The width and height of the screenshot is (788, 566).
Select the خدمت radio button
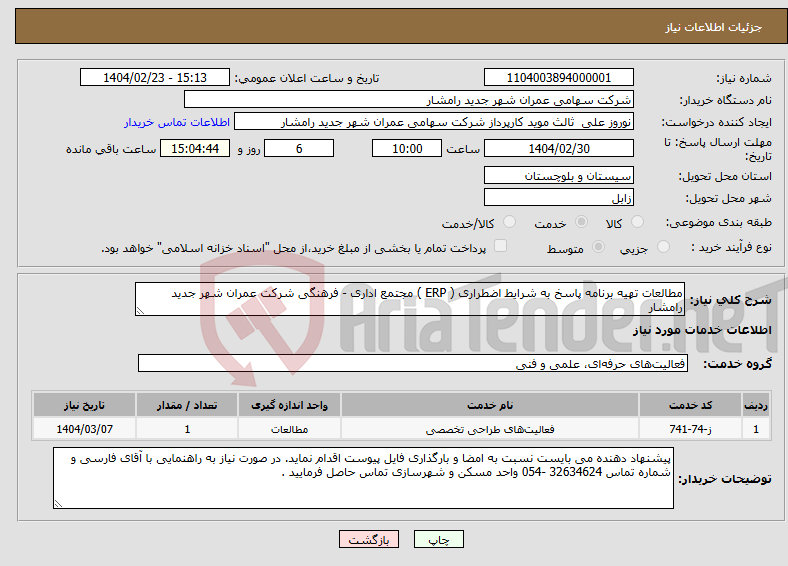(581, 222)
